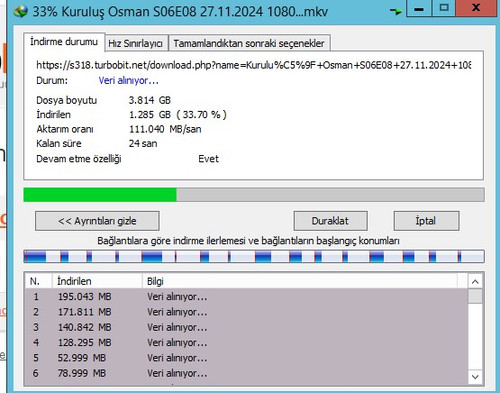Screen dimensions: 500x393
Task: Switch to the Hız Sınırlayıcı tab
Action: [x=135, y=43]
